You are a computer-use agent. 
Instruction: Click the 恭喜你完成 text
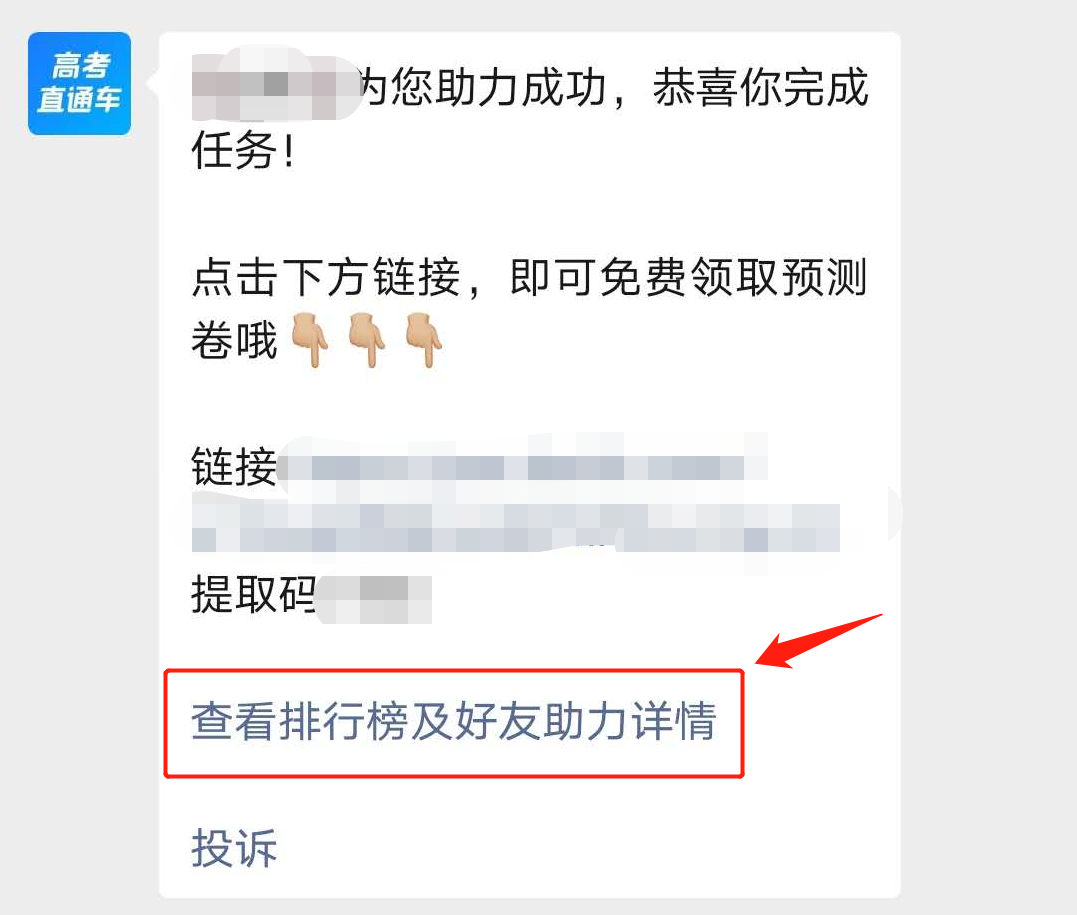point(760,87)
